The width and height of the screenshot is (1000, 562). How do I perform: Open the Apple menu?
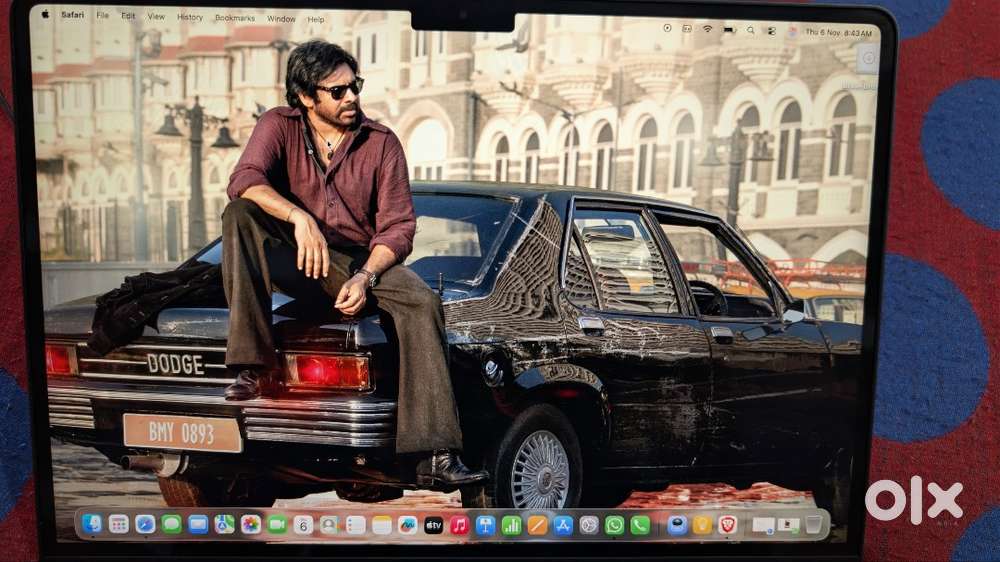click(45, 14)
